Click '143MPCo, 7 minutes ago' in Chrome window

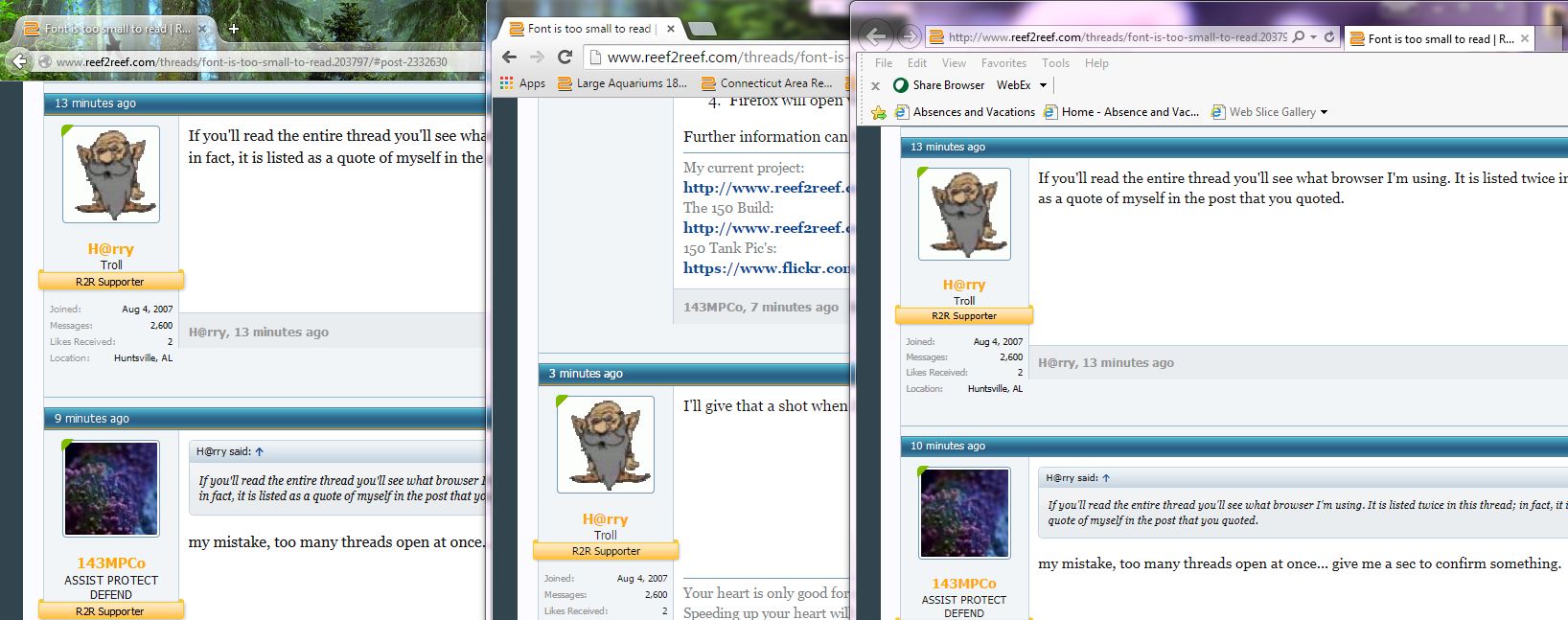(x=761, y=308)
